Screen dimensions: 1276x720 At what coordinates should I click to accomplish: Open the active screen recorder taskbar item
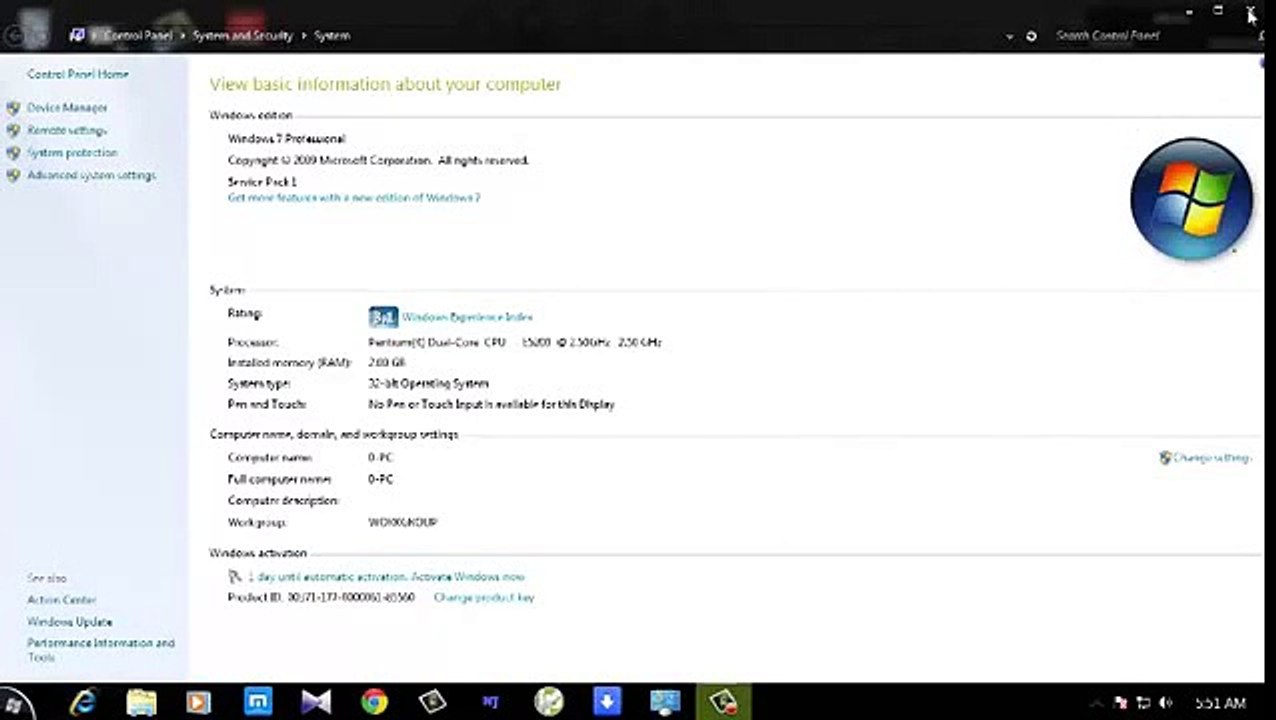[x=723, y=703]
